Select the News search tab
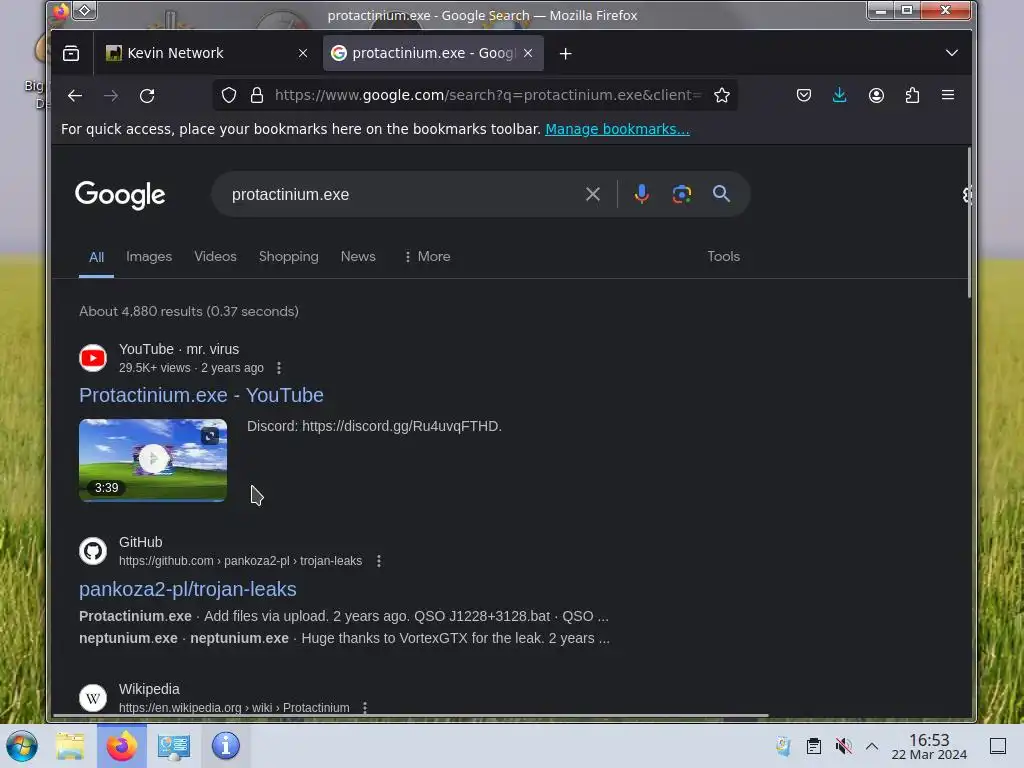1024x768 pixels. [x=358, y=257]
